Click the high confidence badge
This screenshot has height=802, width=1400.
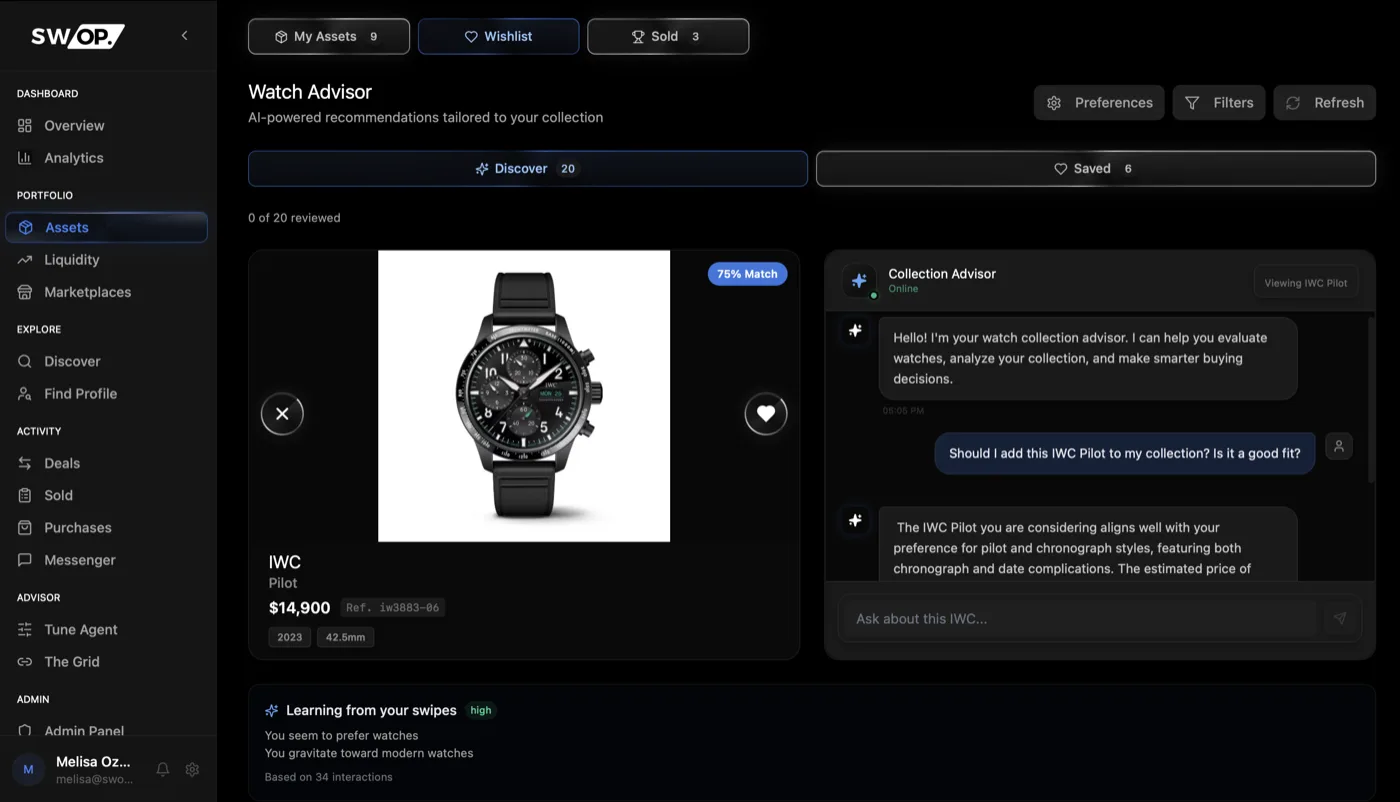[x=481, y=711]
